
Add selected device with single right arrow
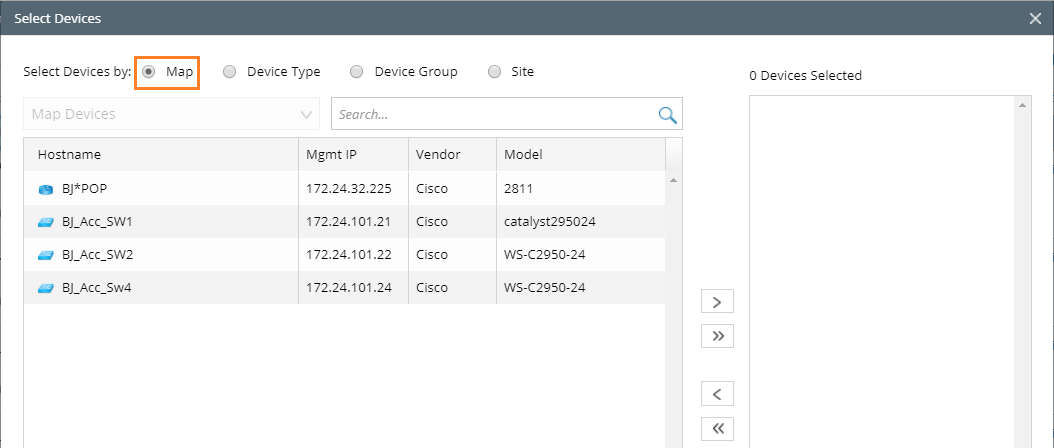click(x=717, y=302)
